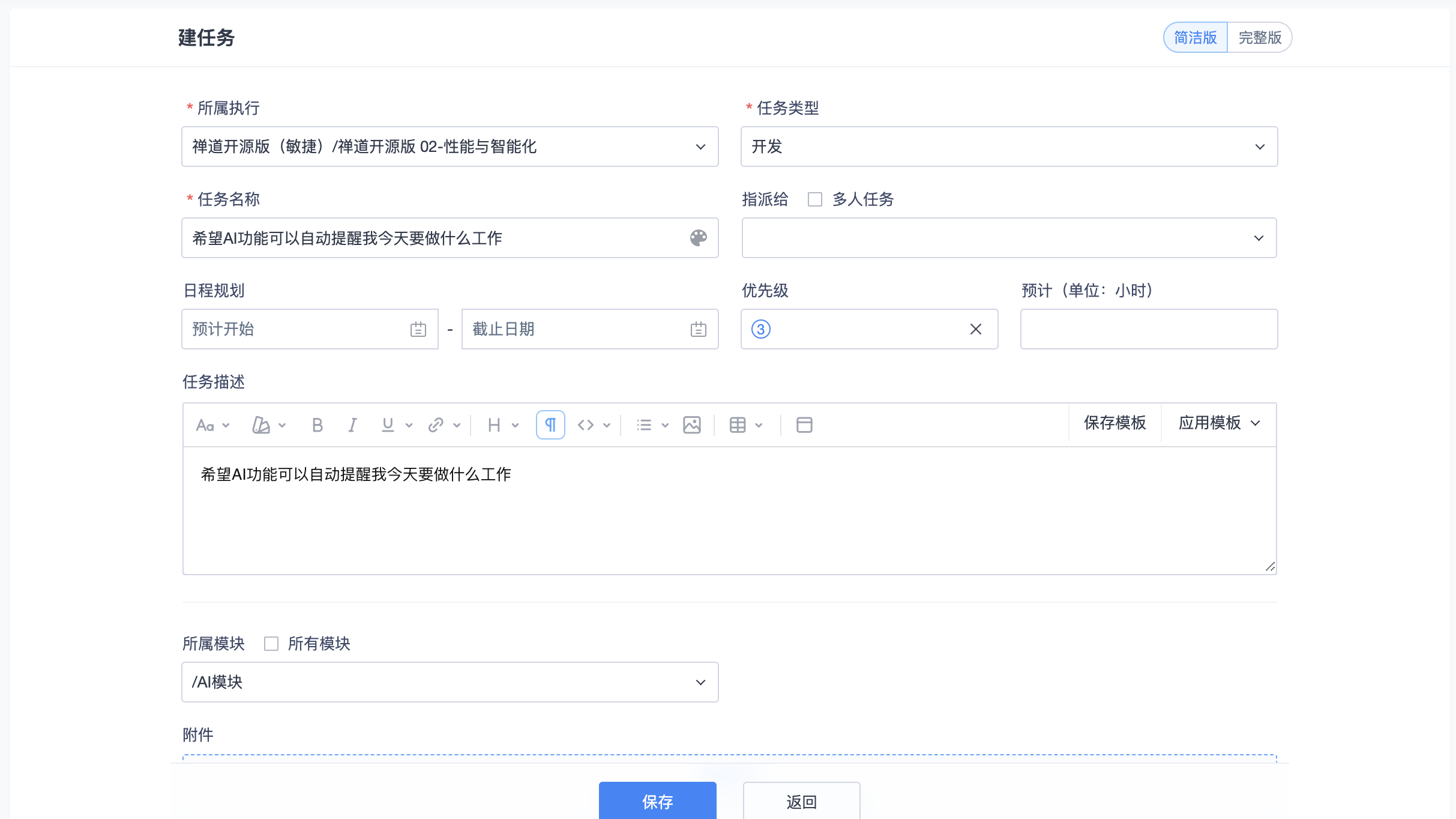Check the 所有模块 checkbox
This screenshot has width=1456, height=819.
click(271, 644)
